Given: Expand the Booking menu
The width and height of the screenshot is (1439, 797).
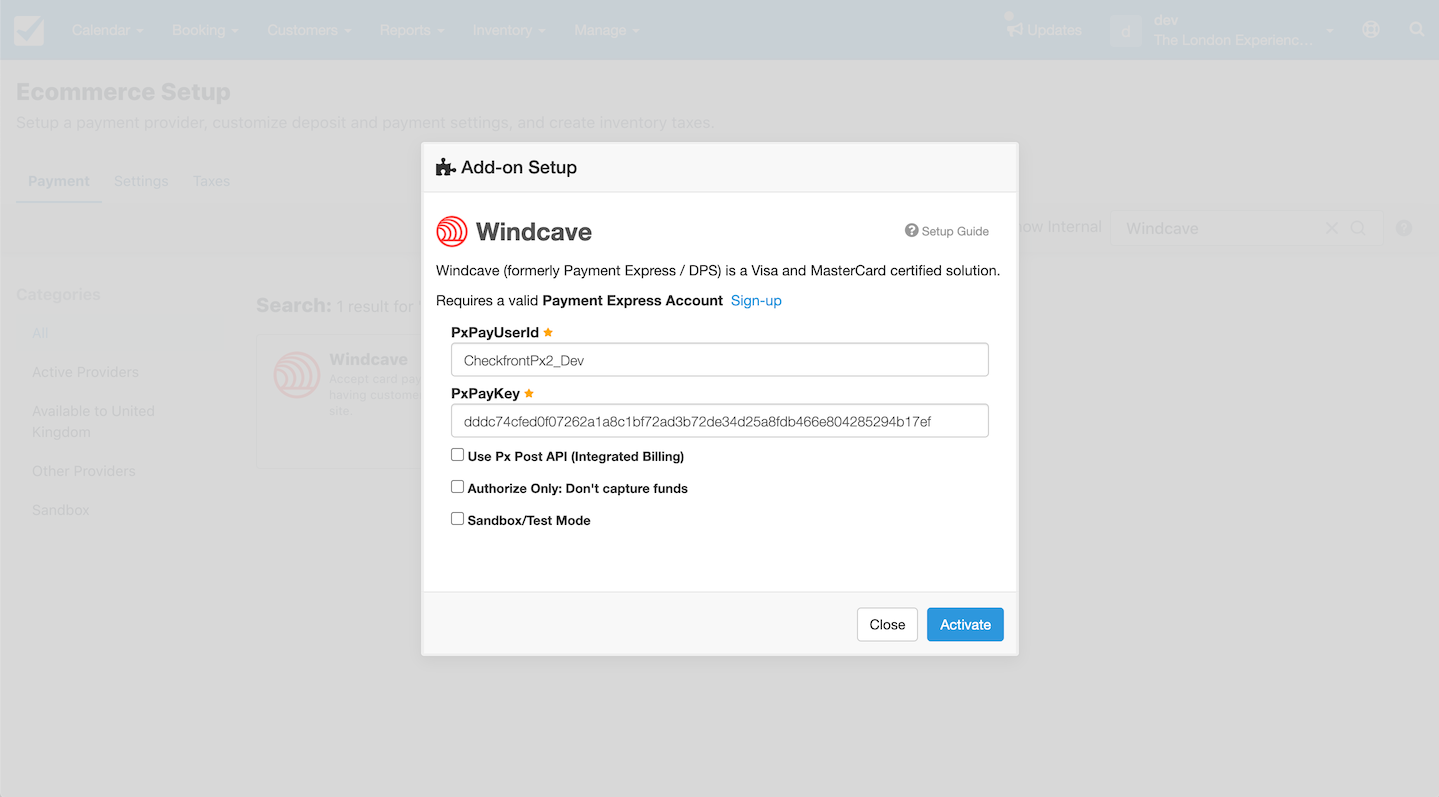Looking at the screenshot, I should 205,30.
